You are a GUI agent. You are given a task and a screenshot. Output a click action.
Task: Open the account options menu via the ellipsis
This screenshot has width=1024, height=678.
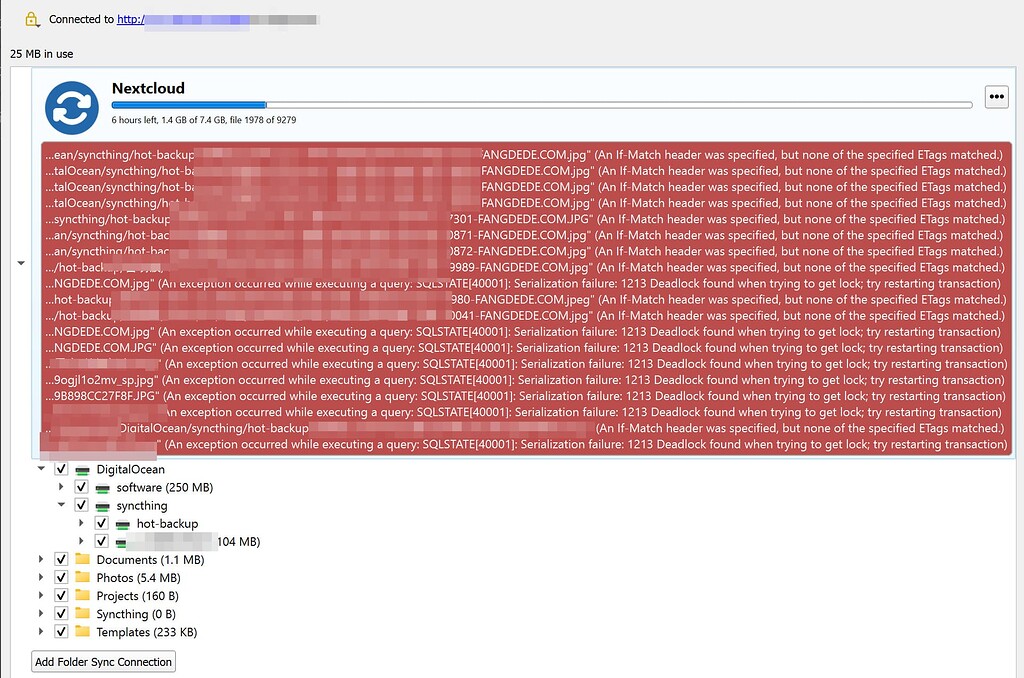996,95
